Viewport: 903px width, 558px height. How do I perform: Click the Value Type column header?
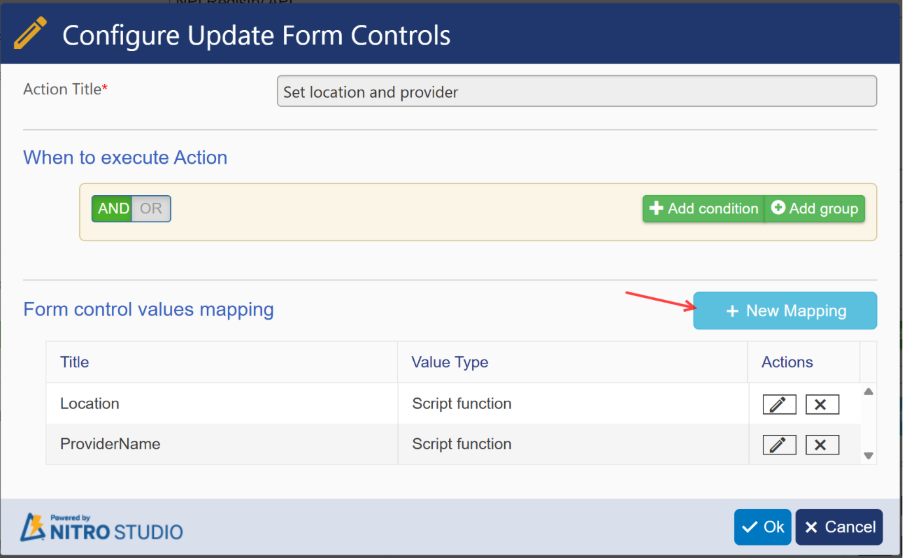(450, 362)
